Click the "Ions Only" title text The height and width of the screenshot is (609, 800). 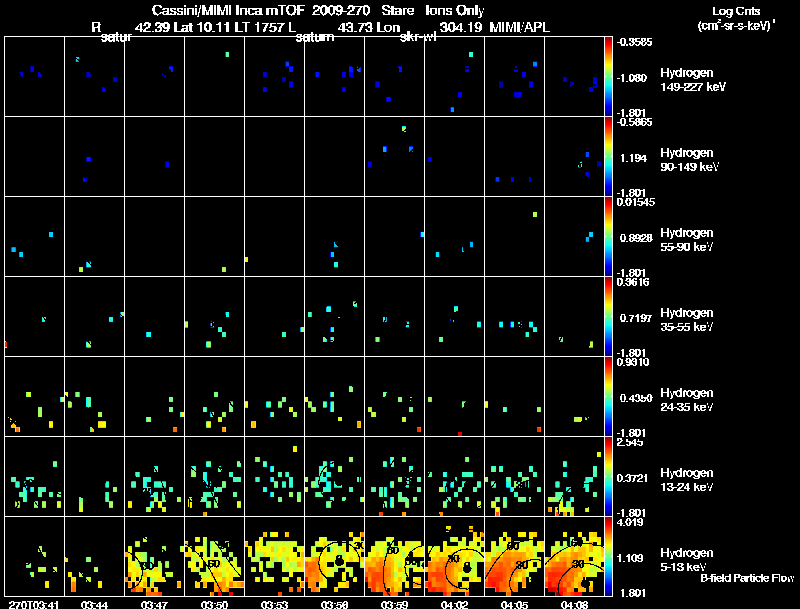pos(455,10)
